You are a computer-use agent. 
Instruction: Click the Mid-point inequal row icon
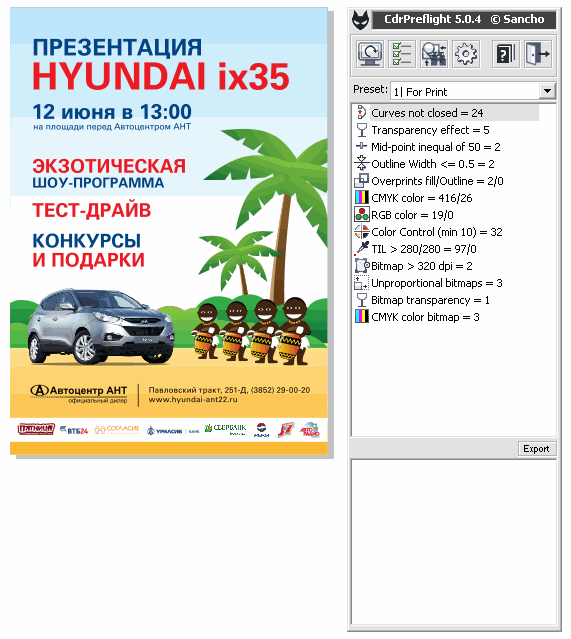(361, 146)
